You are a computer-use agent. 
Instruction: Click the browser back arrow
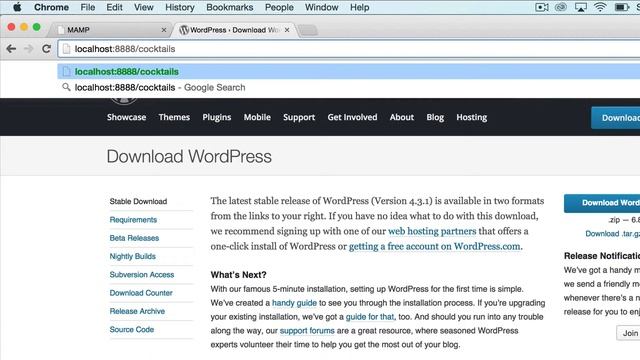click(x=11, y=49)
